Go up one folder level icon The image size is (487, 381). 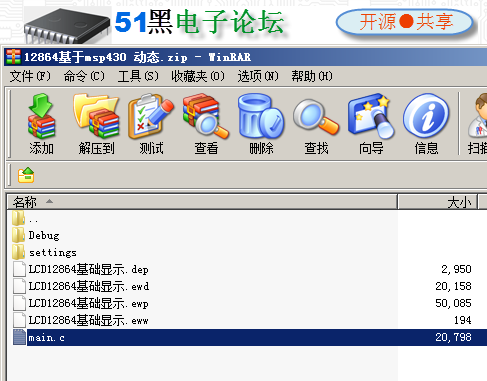point(26,175)
